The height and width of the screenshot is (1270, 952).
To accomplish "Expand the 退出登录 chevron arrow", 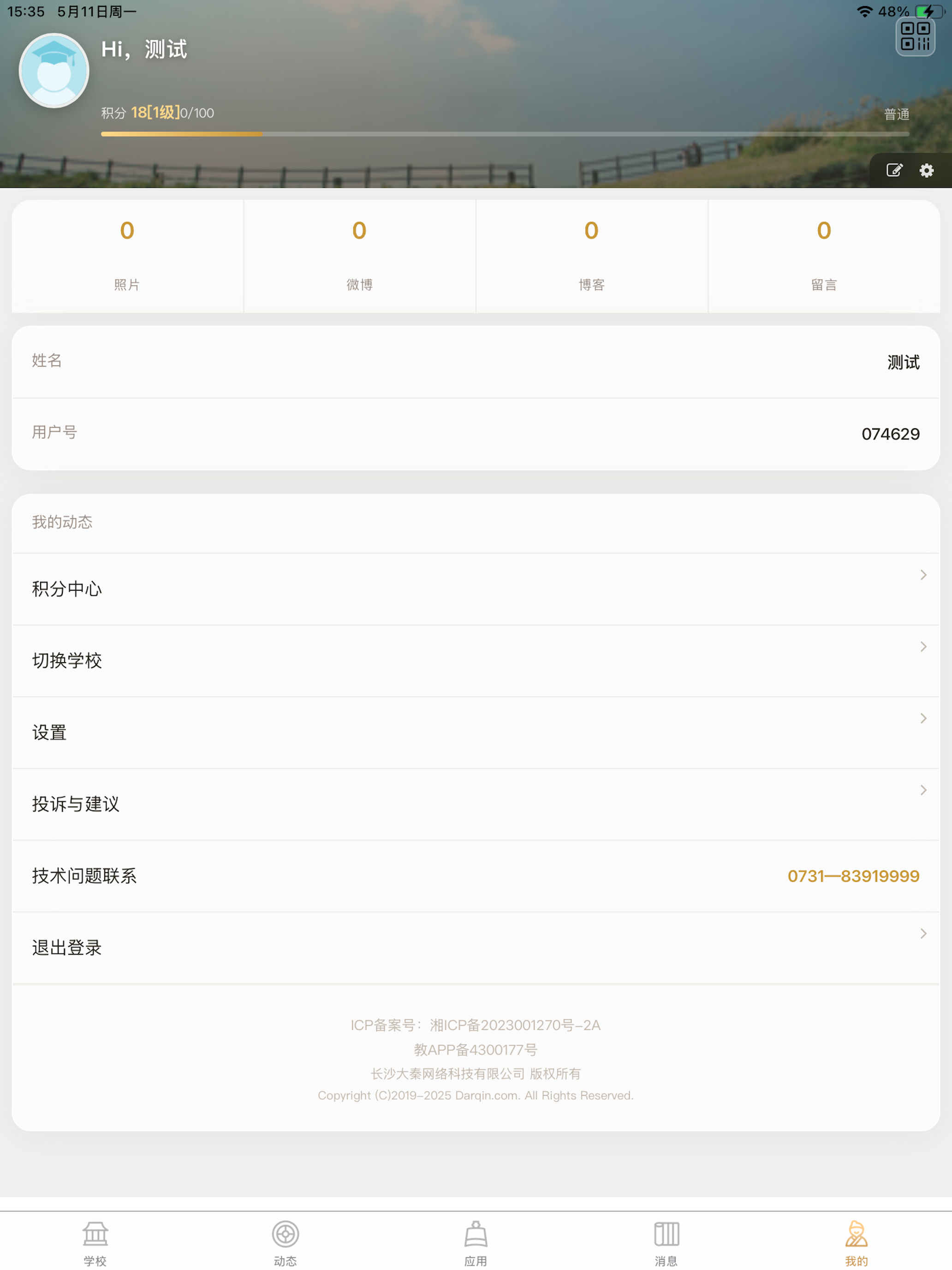I will (923, 934).
